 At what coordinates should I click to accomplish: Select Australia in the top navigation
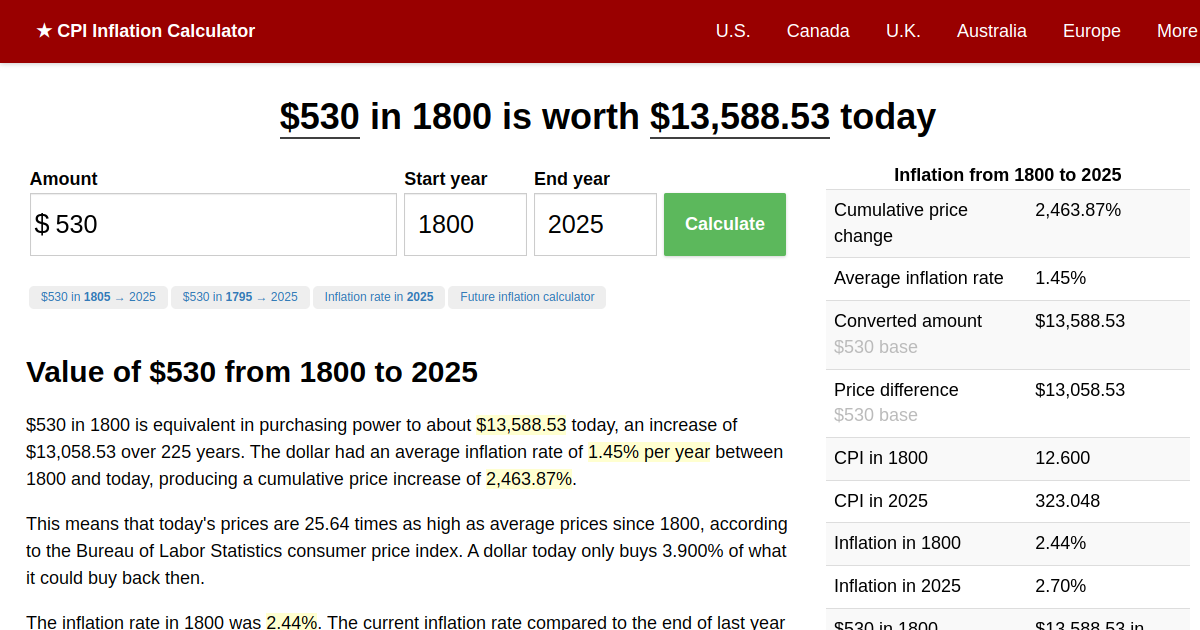[991, 31]
